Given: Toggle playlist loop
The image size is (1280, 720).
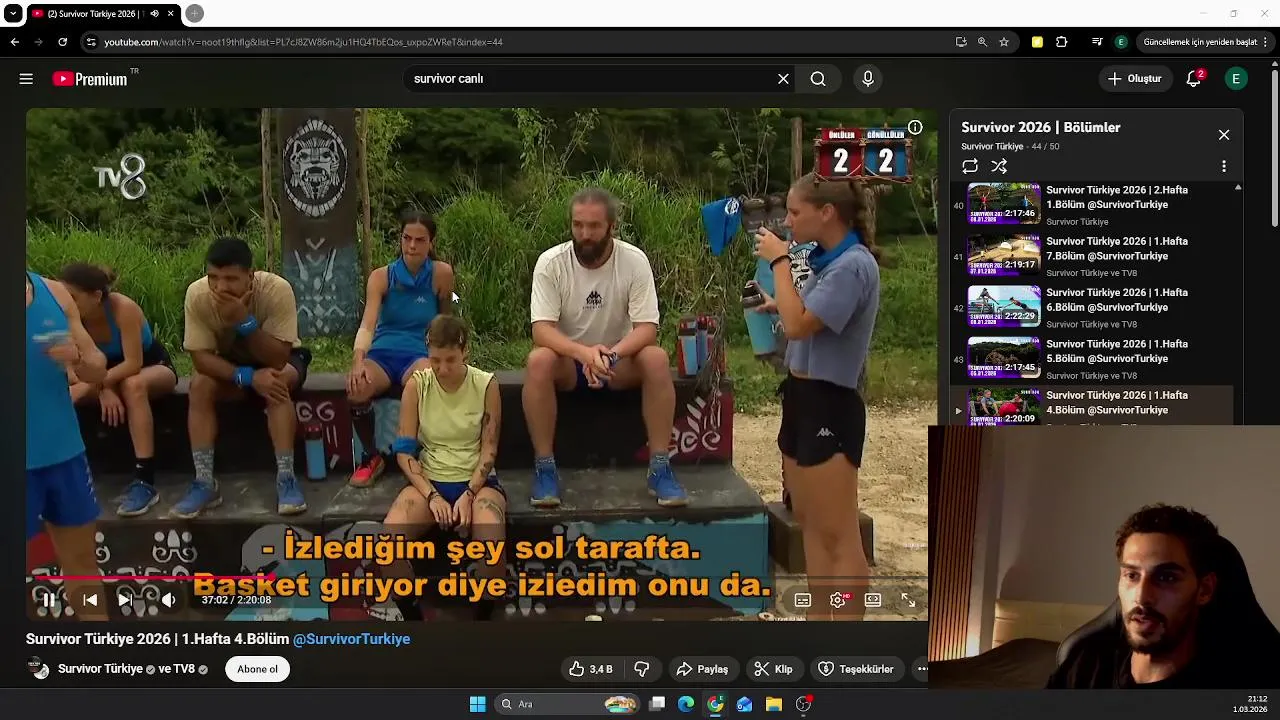Looking at the screenshot, I should point(970,166).
